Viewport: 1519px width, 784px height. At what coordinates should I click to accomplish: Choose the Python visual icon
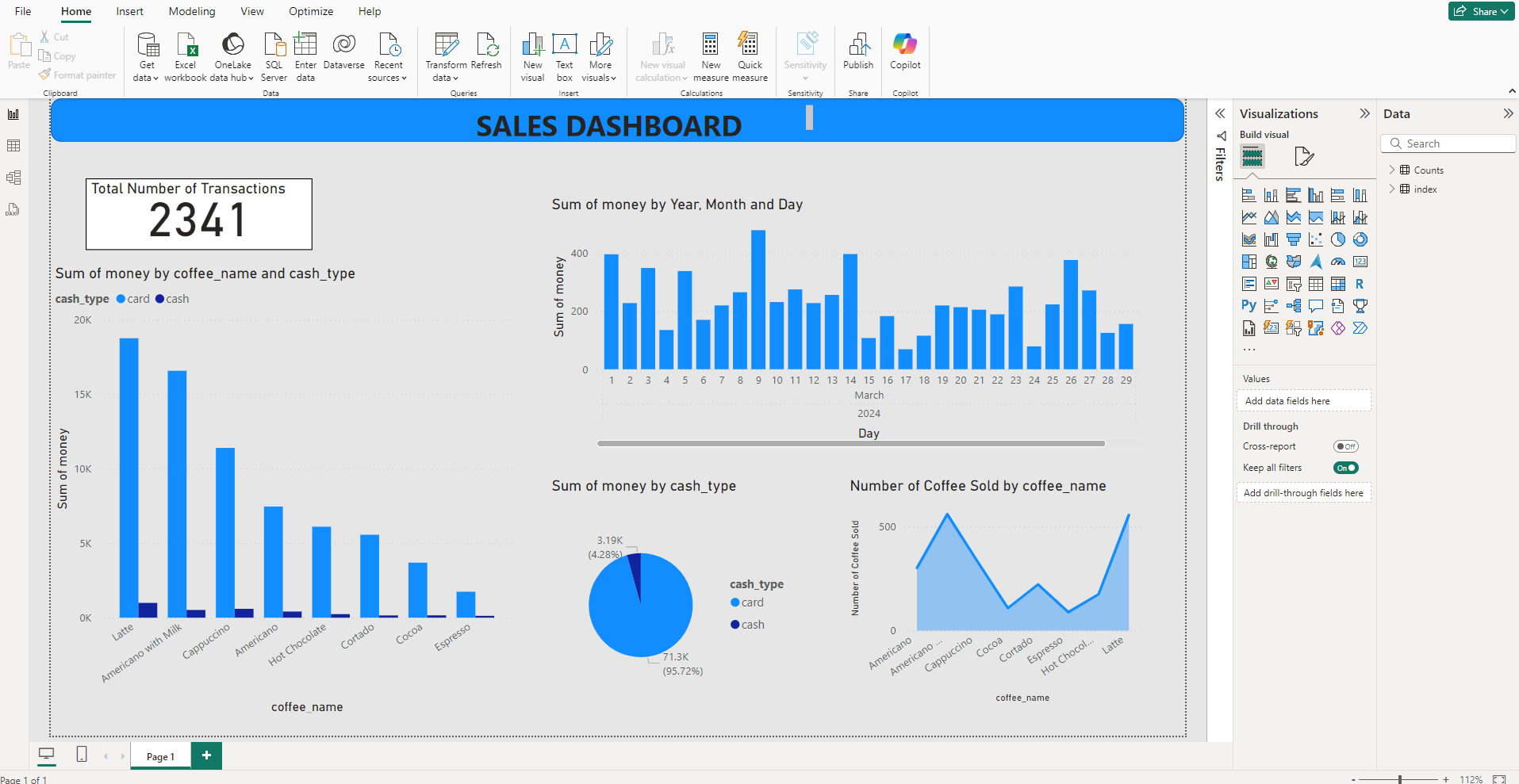click(x=1249, y=305)
